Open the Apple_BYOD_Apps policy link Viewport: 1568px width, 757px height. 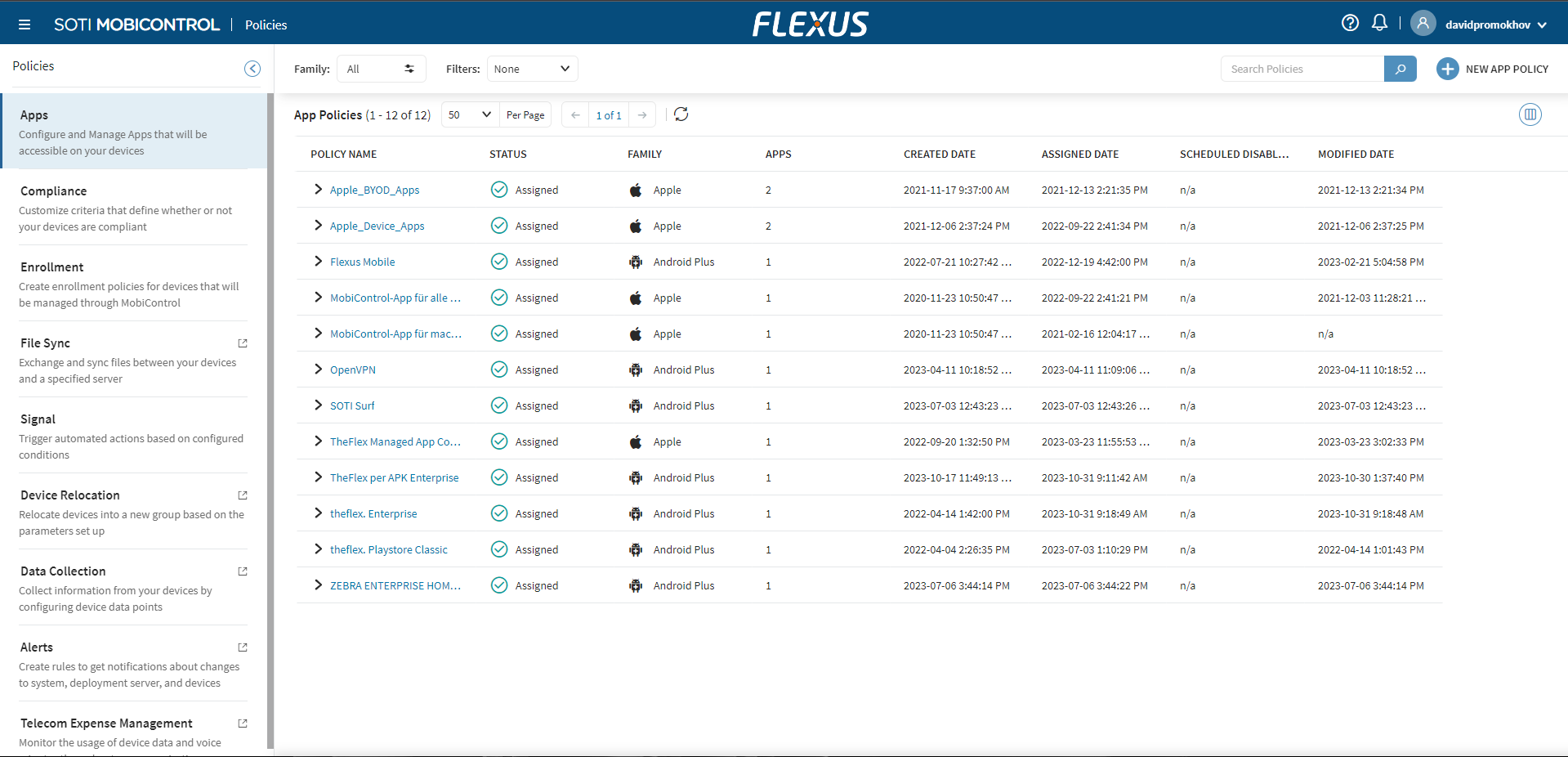374,190
